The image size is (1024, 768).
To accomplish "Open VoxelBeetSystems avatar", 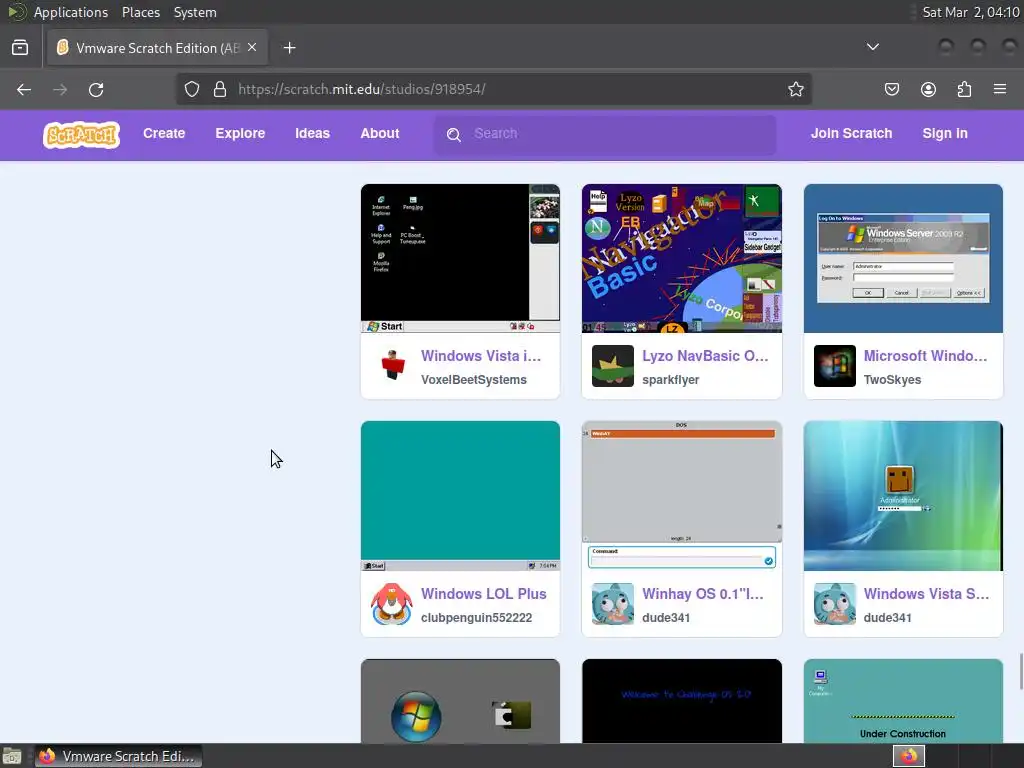I will pos(392,366).
